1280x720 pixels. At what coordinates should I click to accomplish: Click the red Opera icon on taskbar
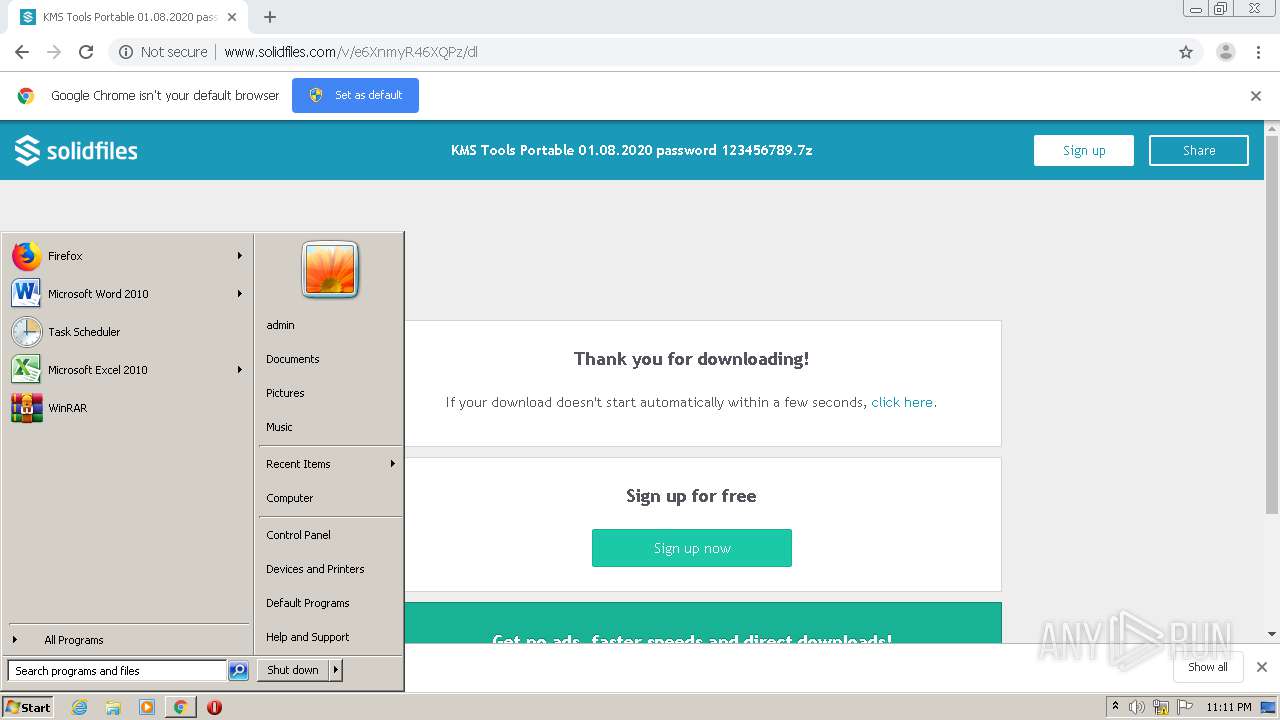click(x=214, y=707)
